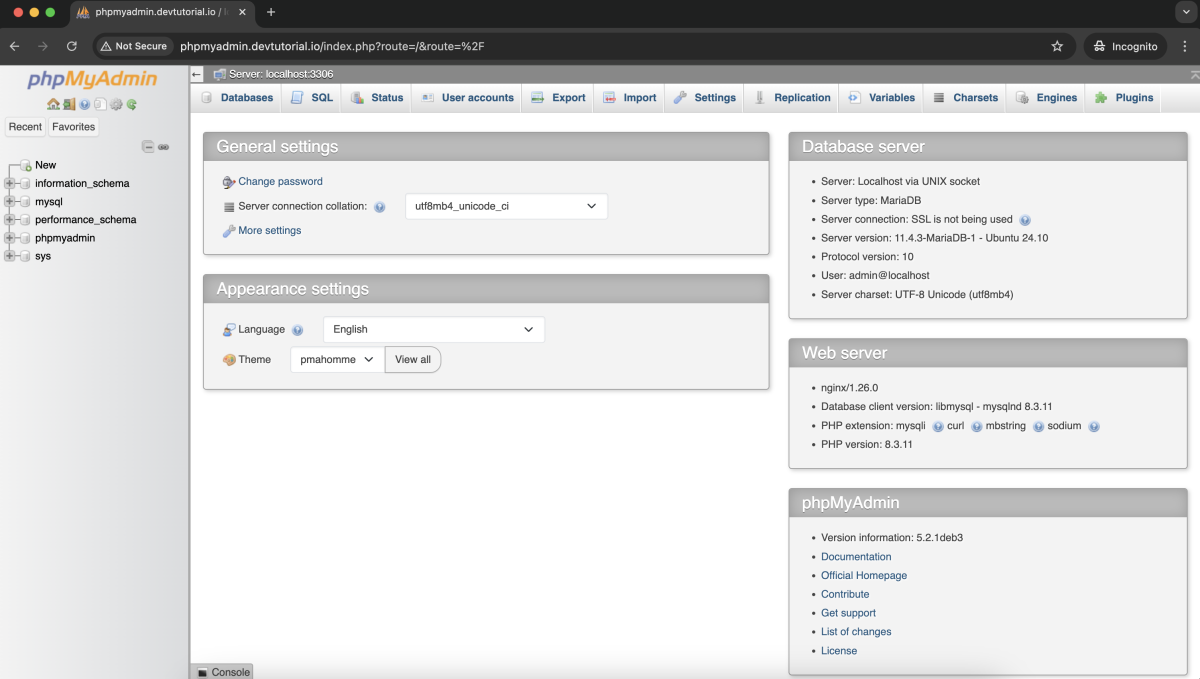Open a new browser tab
This screenshot has height=679, width=1200.
click(271, 12)
